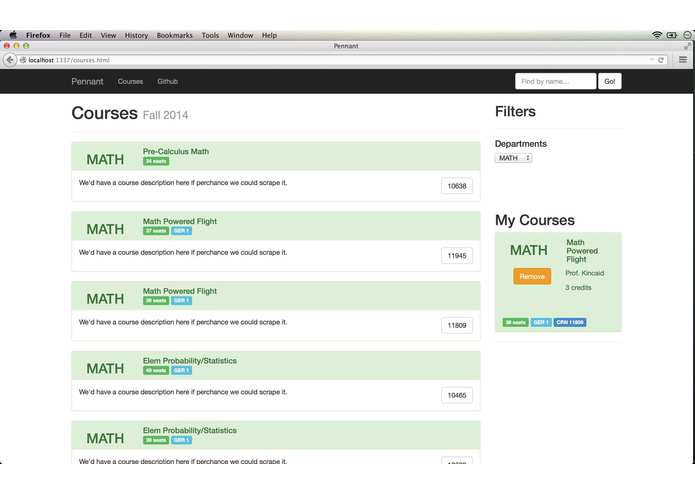Viewport: 695px width, 494px height.
Task: Open the Window menu
Action: coord(240,35)
